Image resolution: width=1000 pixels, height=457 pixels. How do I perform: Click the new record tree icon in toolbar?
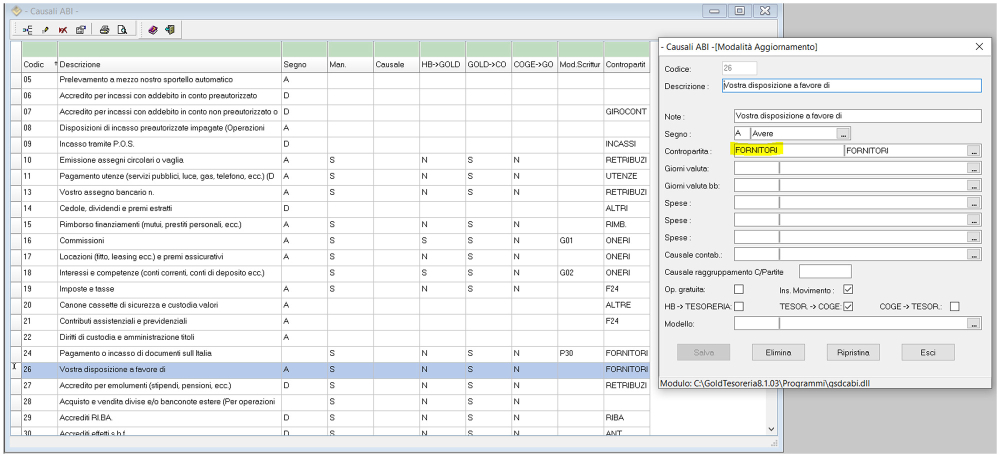pos(28,30)
